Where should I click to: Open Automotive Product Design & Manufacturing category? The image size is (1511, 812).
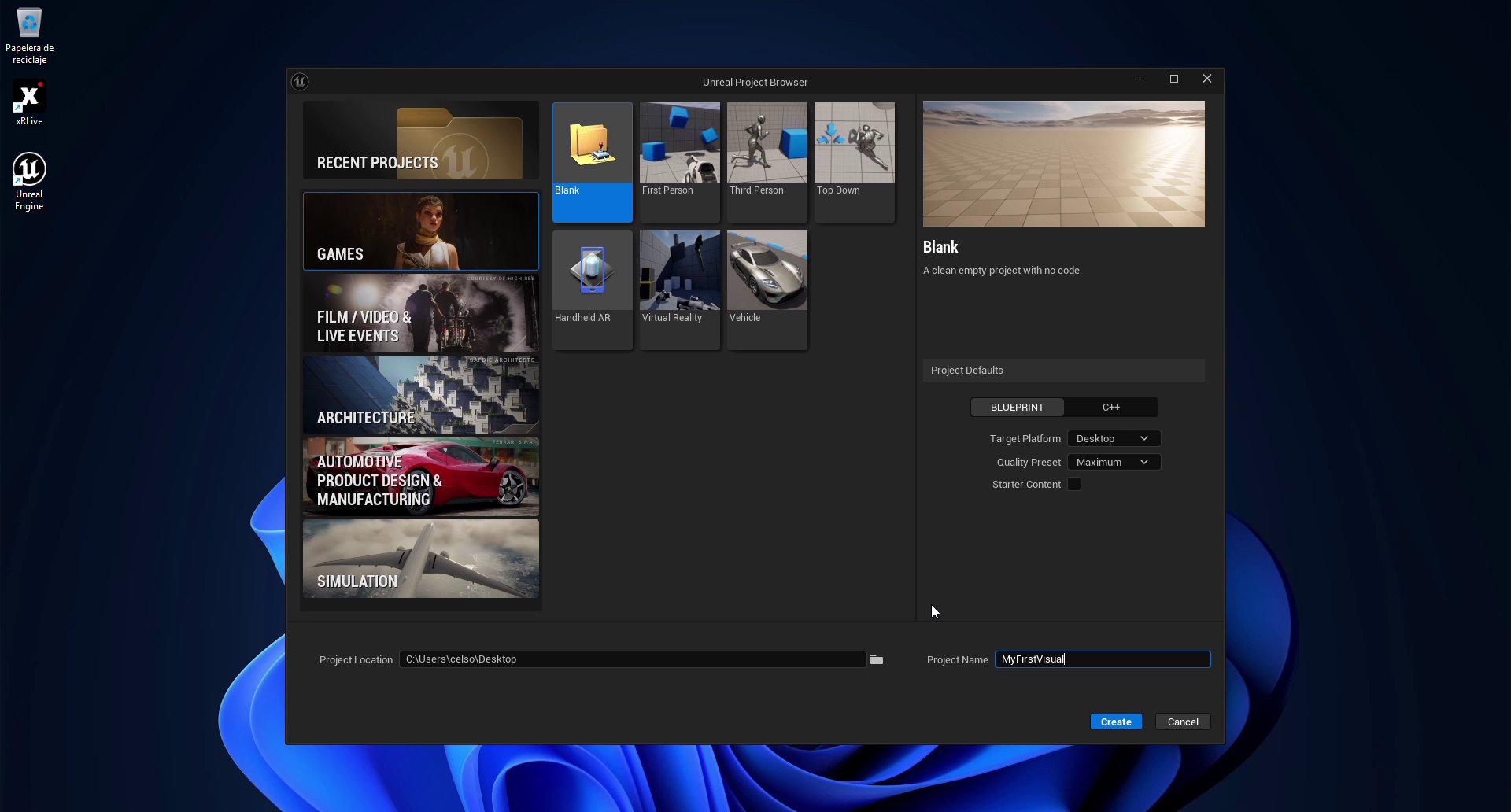pyautogui.click(x=421, y=477)
